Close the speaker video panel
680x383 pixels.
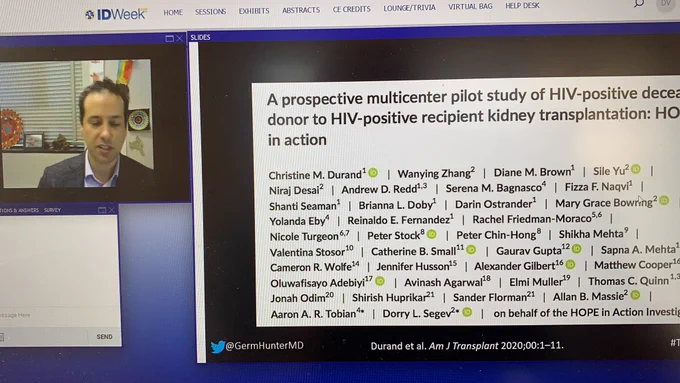(179, 39)
